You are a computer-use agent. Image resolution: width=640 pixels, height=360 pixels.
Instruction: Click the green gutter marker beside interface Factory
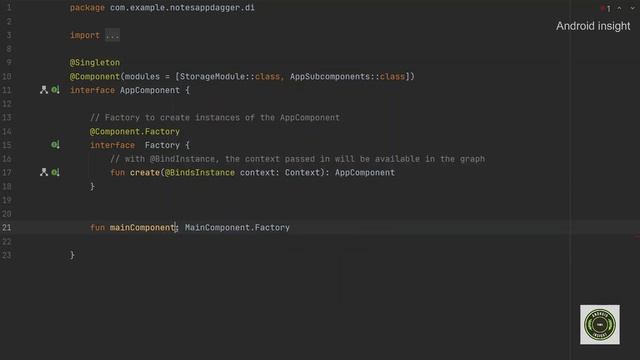pyautogui.click(x=55, y=144)
